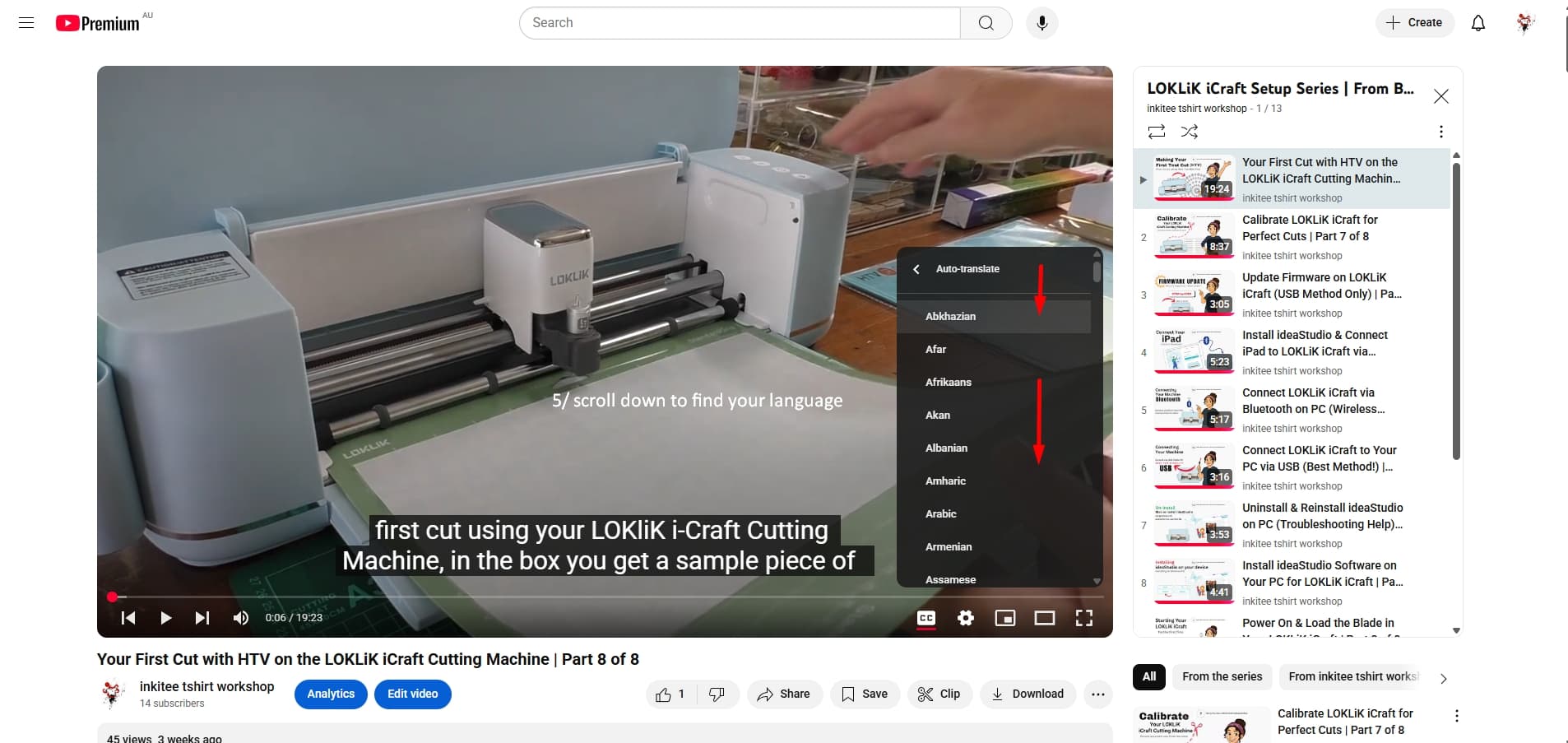
Task: Open Connect LOKLiK to PC via USB video
Action: [x=1292, y=468]
